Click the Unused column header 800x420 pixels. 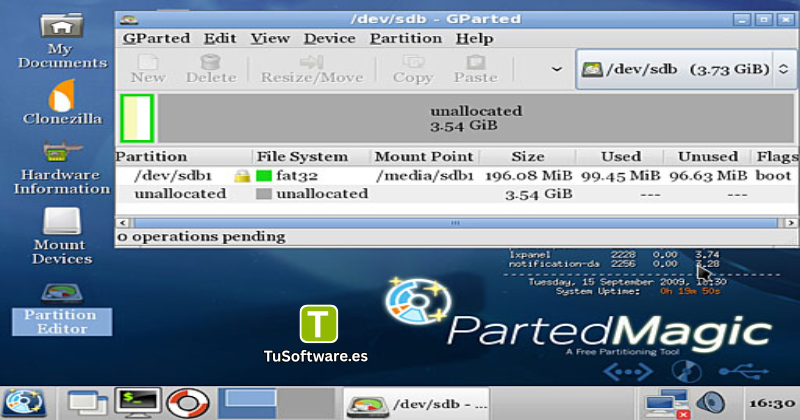pyautogui.click(x=708, y=156)
